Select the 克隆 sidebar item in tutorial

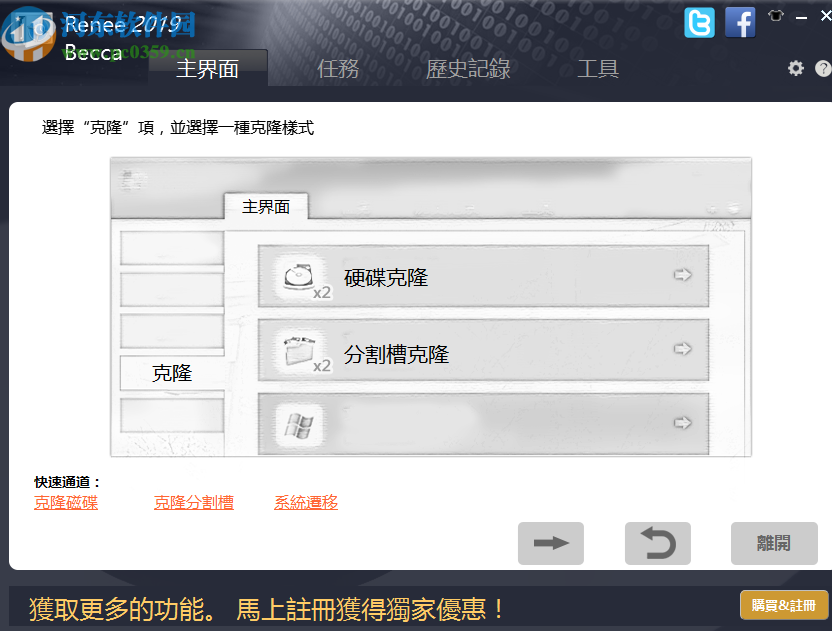[172, 373]
